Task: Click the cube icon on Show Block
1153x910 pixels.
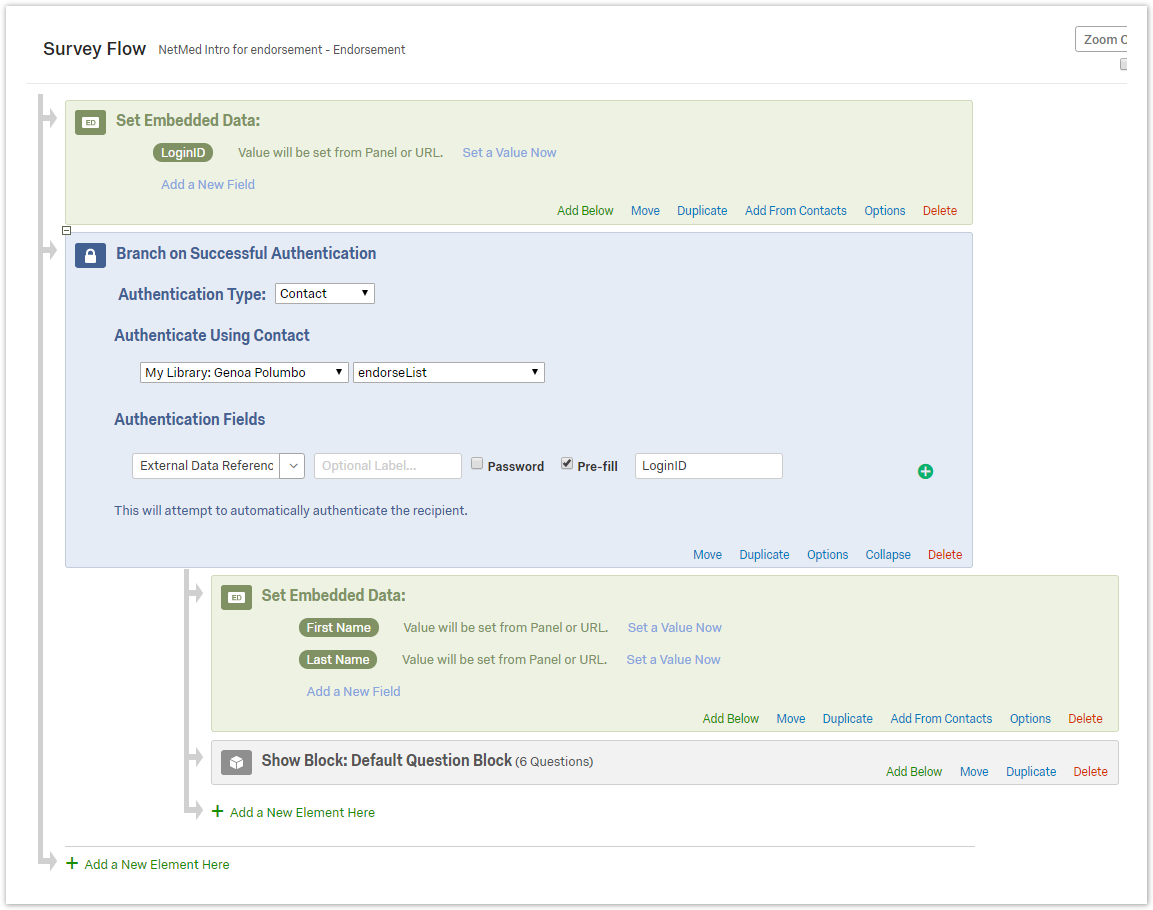Action: point(236,762)
